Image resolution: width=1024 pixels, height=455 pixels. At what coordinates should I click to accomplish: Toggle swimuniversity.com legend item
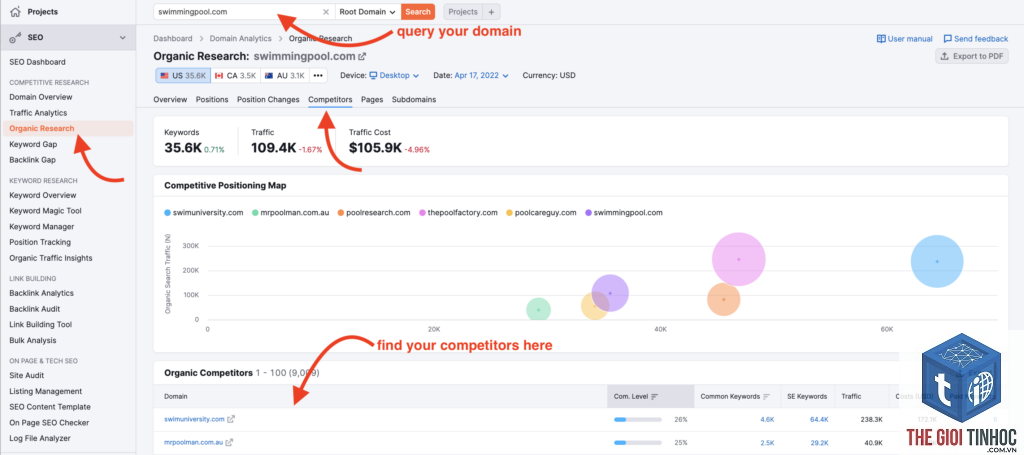[204, 213]
